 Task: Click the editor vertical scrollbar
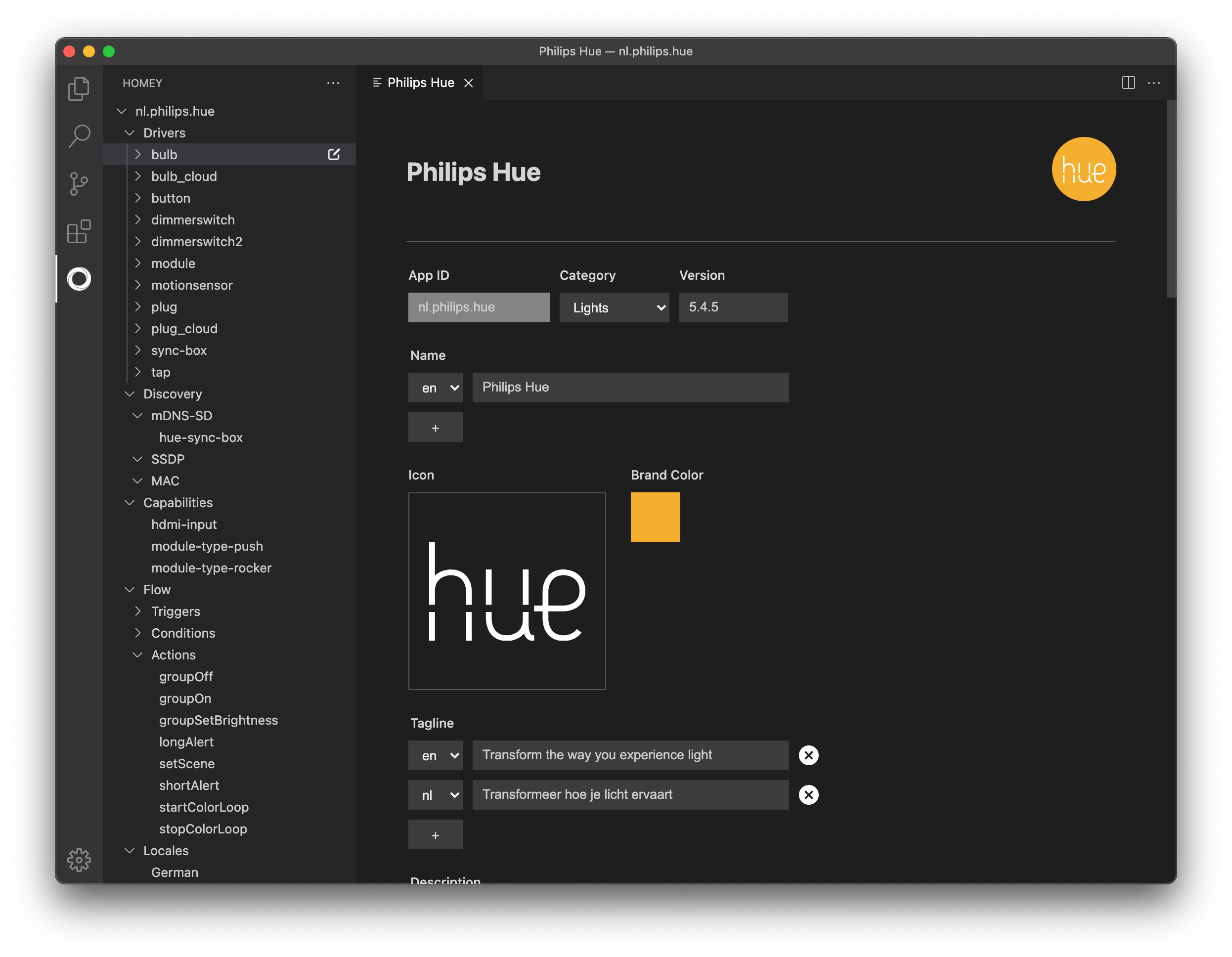click(1171, 199)
